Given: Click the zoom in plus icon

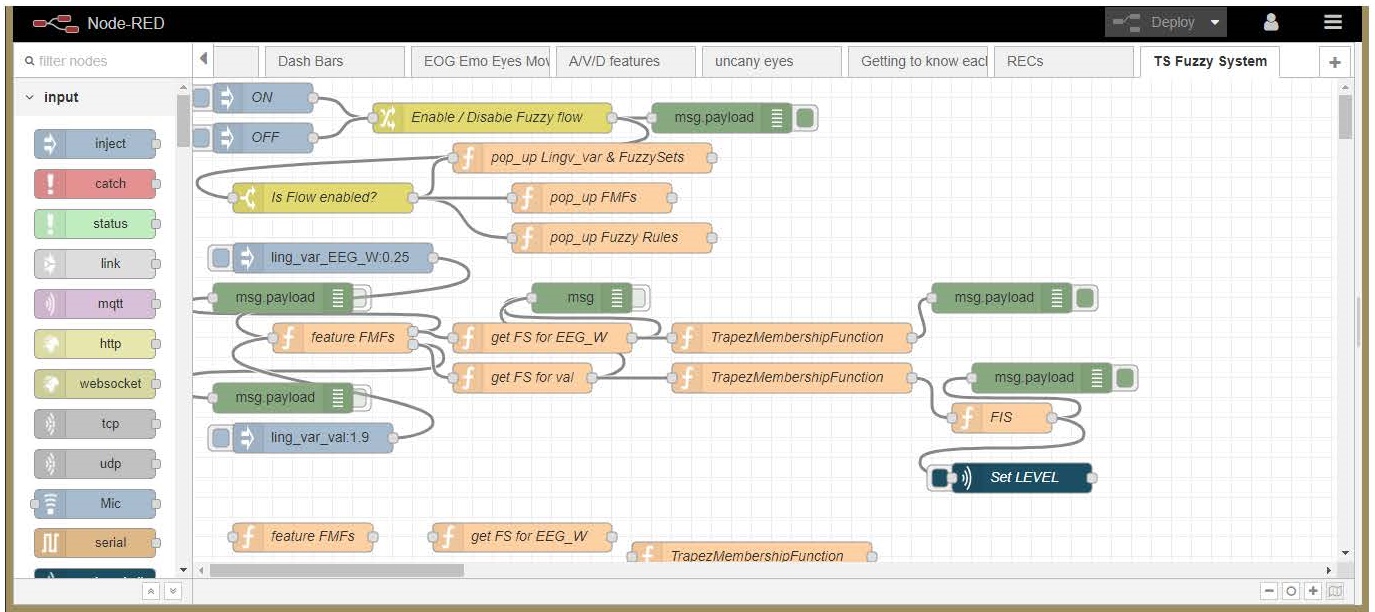Looking at the screenshot, I should pyautogui.click(x=1314, y=591).
